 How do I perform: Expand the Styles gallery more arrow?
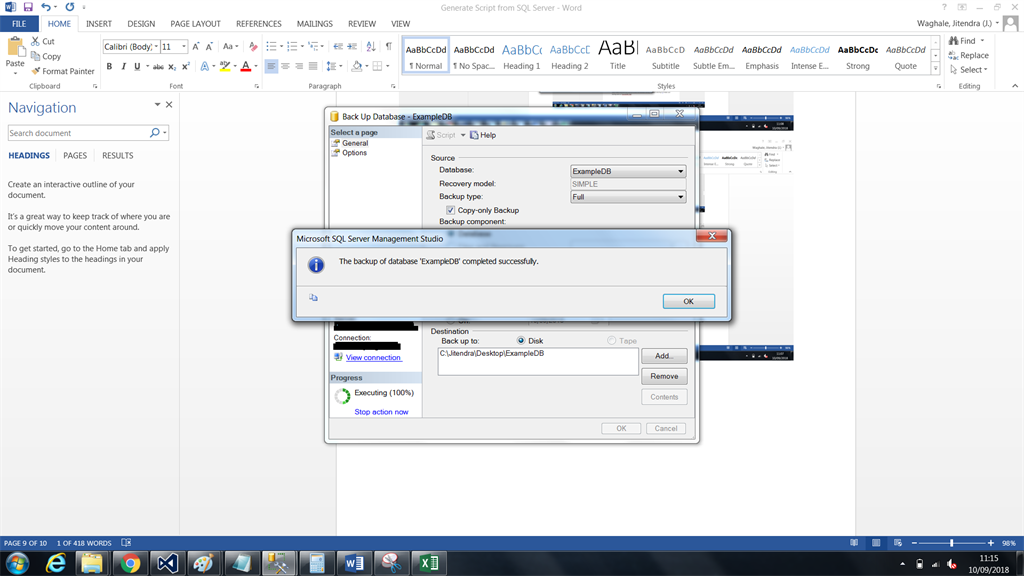[936, 69]
